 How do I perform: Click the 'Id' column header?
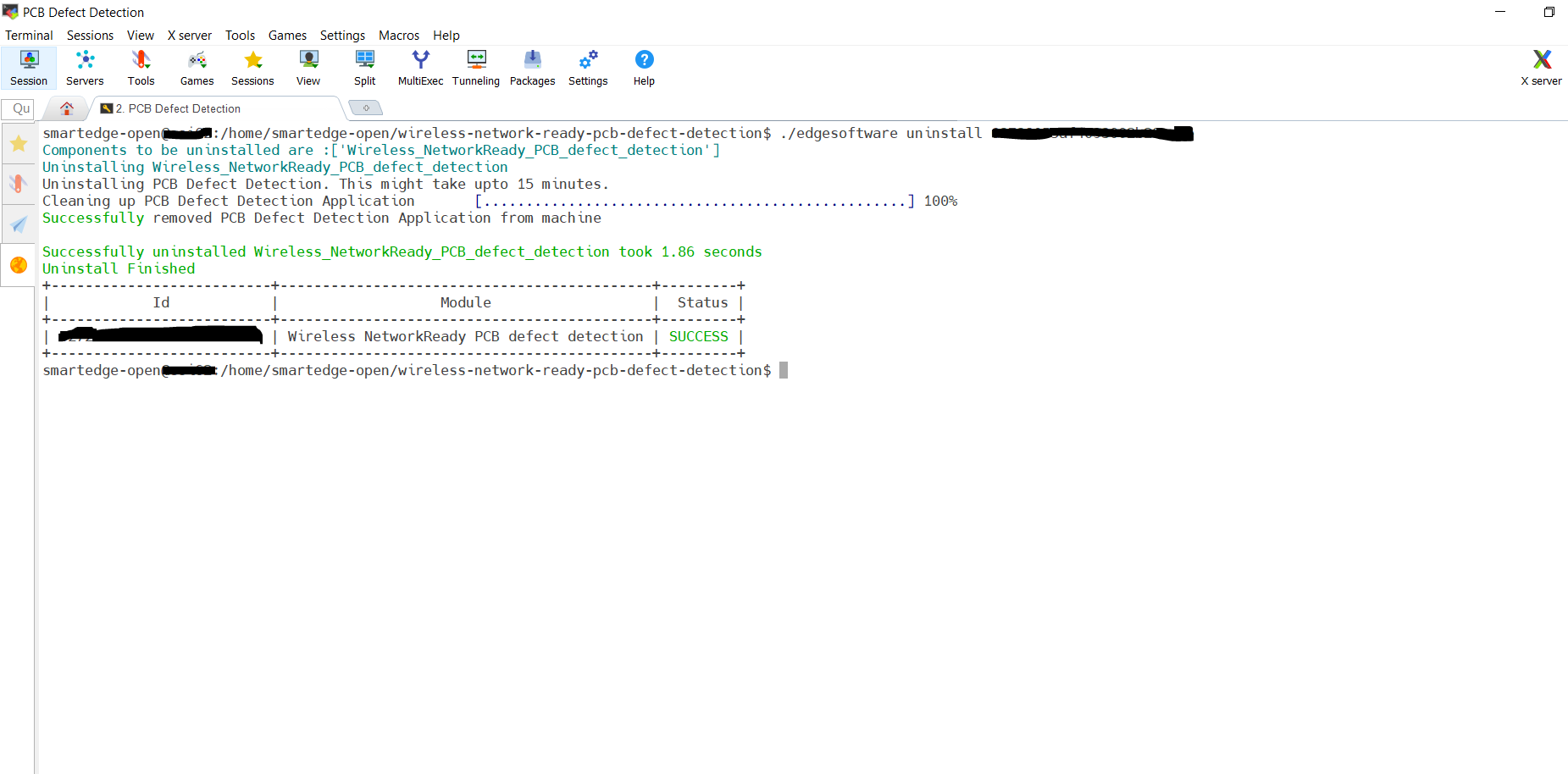[x=161, y=302]
